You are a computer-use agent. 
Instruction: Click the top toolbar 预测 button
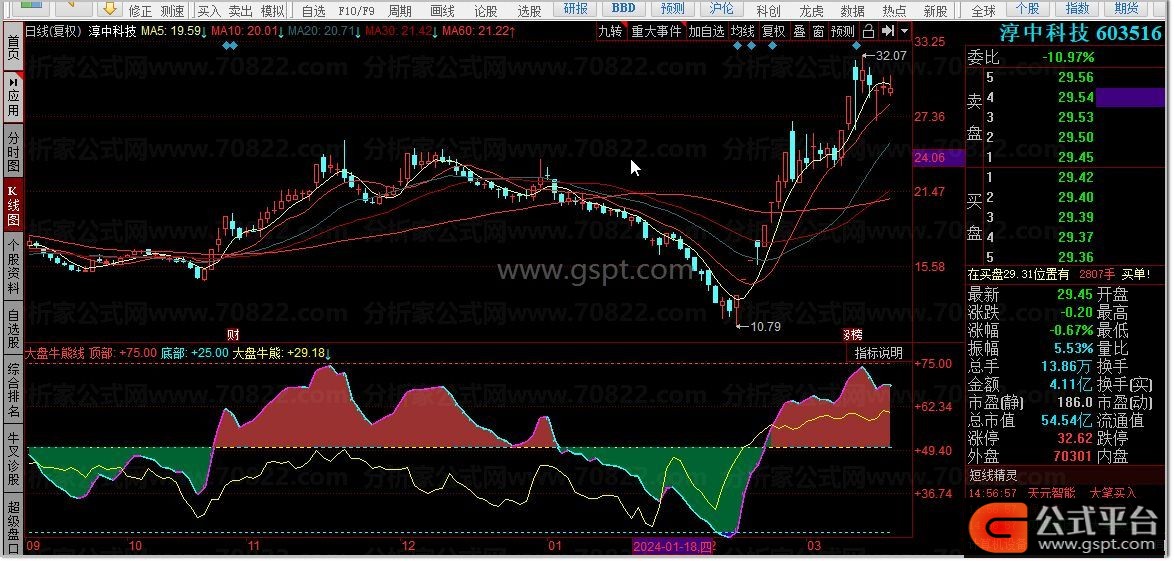pos(673,8)
